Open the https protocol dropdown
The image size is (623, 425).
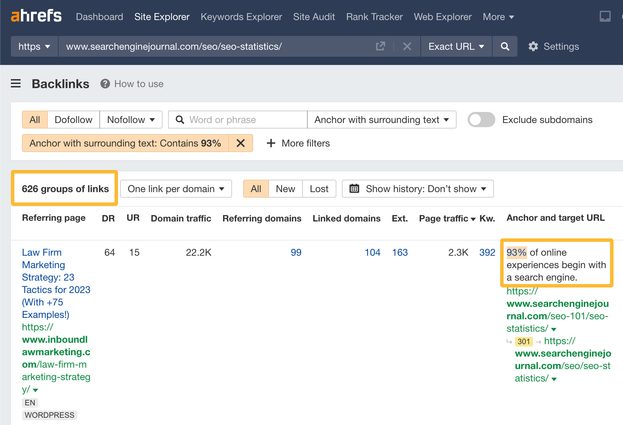pos(34,46)
